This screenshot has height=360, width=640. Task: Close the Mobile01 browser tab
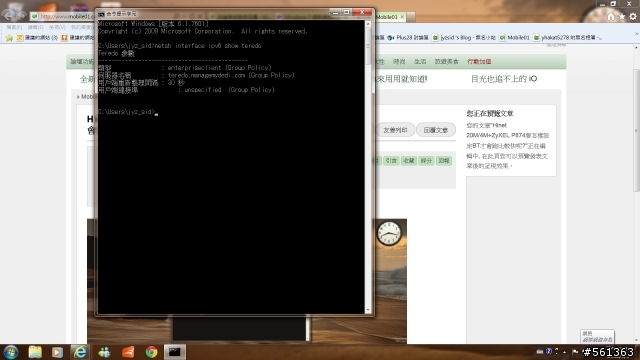[x=402, y=17]
